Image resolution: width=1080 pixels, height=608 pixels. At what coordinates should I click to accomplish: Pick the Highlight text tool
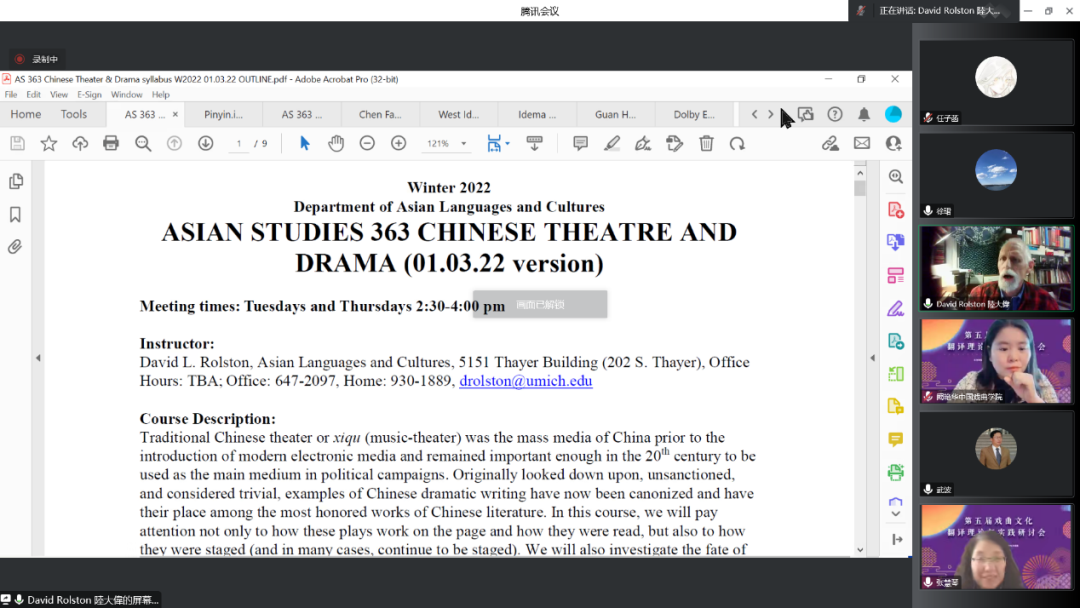tap(612, 143)
